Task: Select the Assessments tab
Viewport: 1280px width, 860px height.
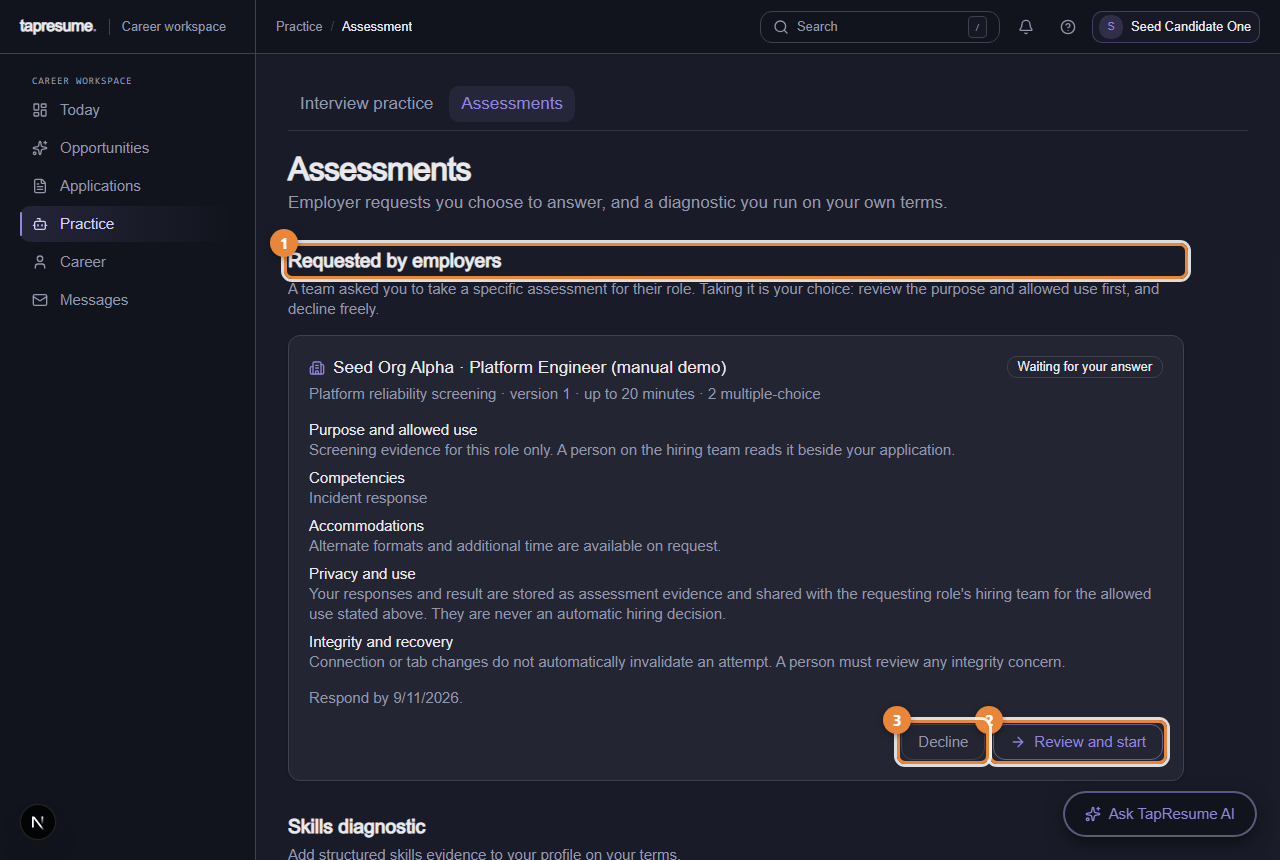Action: 512,104
